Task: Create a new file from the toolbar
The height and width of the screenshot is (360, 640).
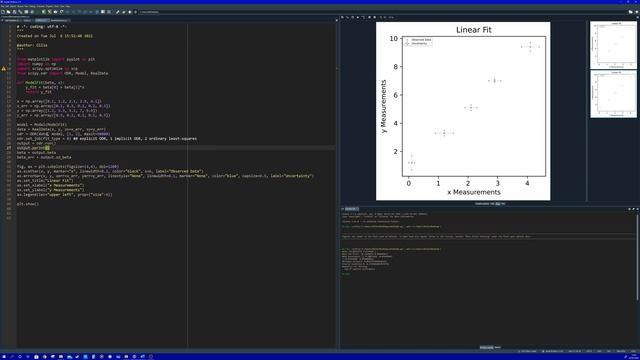Action: pyautogui.click(x=3, y=12)
